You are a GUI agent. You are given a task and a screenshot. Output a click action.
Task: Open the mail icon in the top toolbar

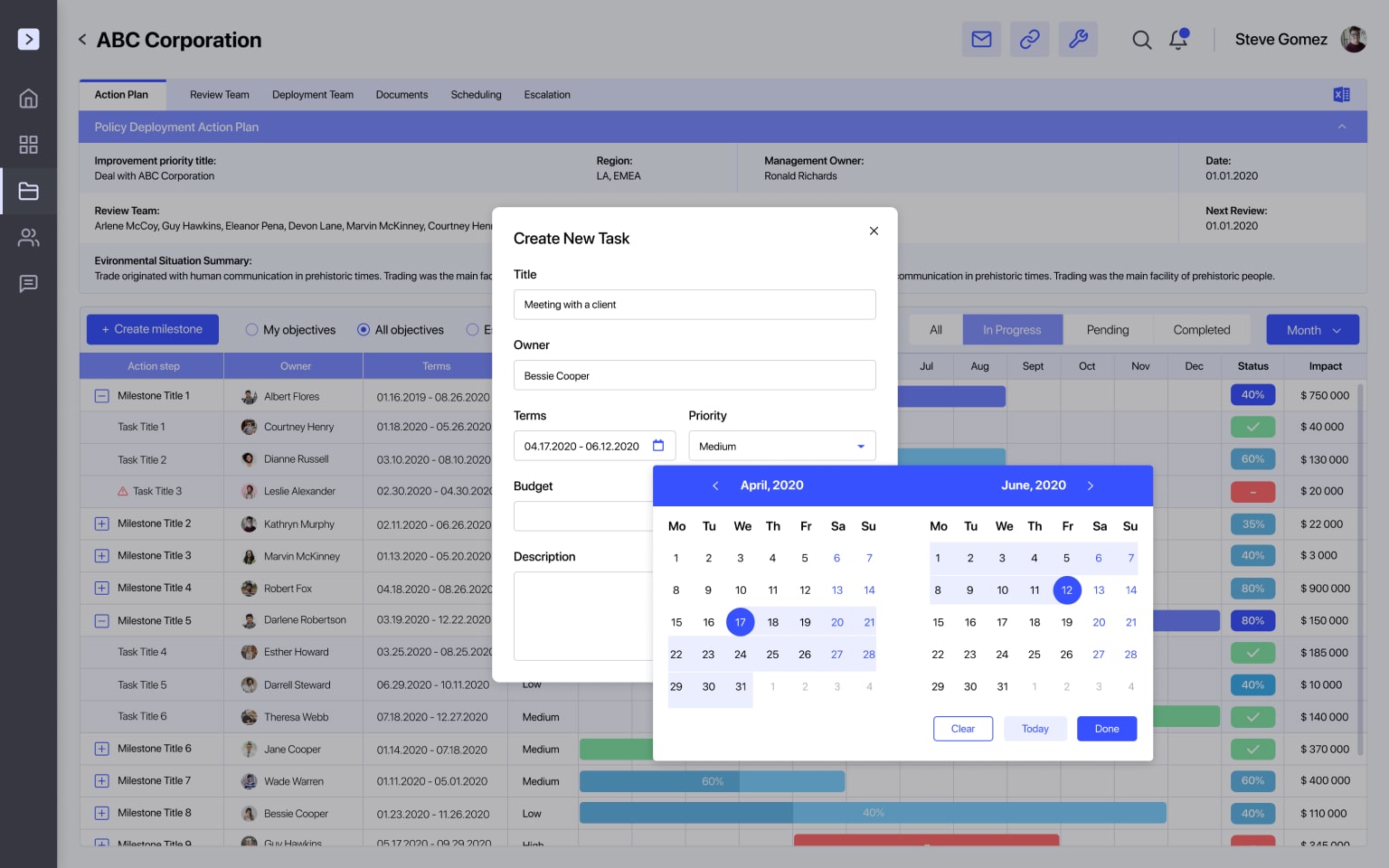pyautogui.click(x=981, y=39)
